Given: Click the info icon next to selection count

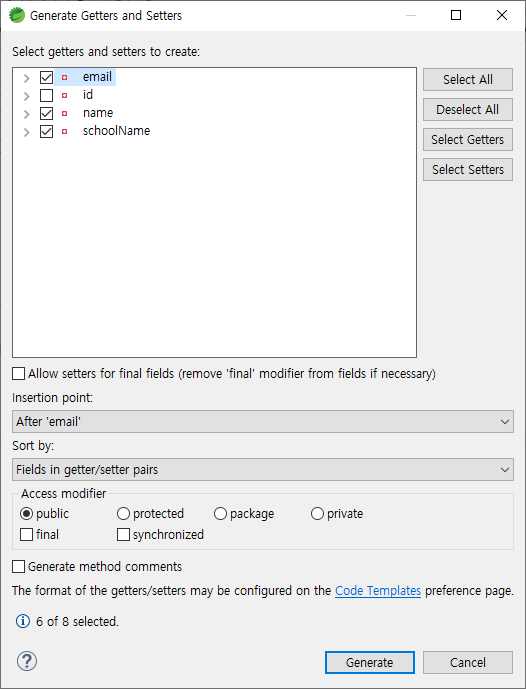Looking at the screenshot, I should tap(23, 621).
